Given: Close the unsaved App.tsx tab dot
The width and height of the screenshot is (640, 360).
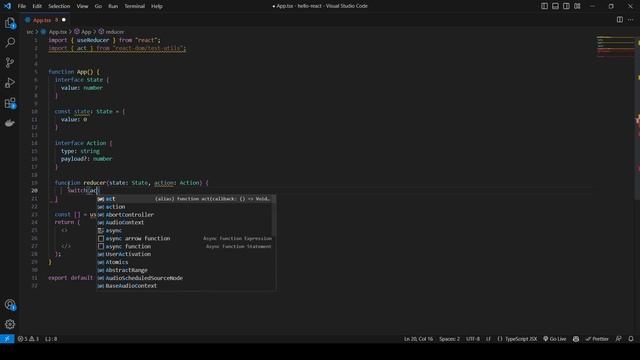Looking at the screenshot, I should click(64, 20).
